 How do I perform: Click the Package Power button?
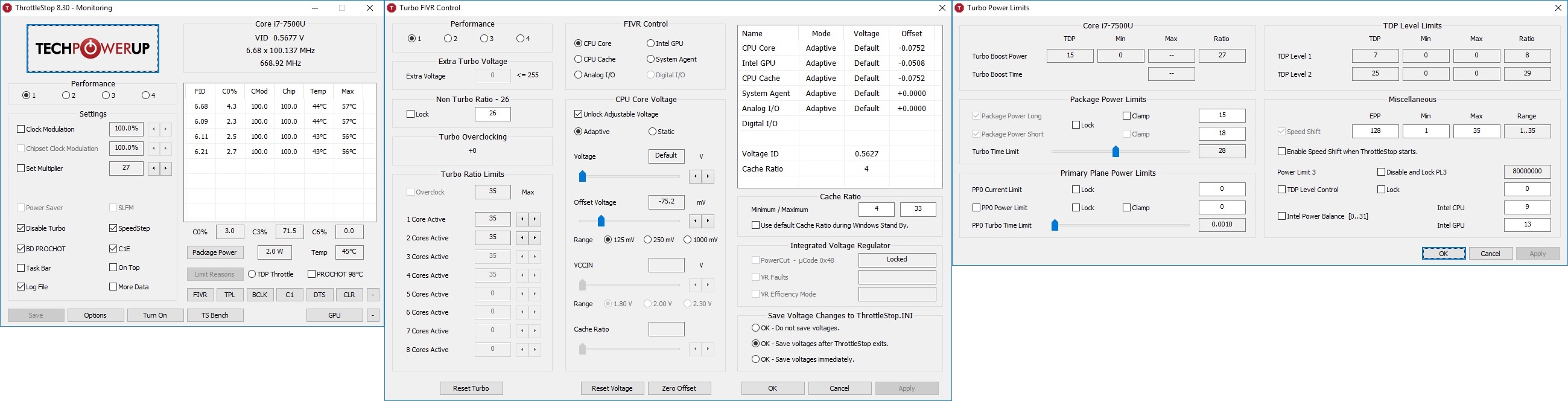click(x=215, y=252)
